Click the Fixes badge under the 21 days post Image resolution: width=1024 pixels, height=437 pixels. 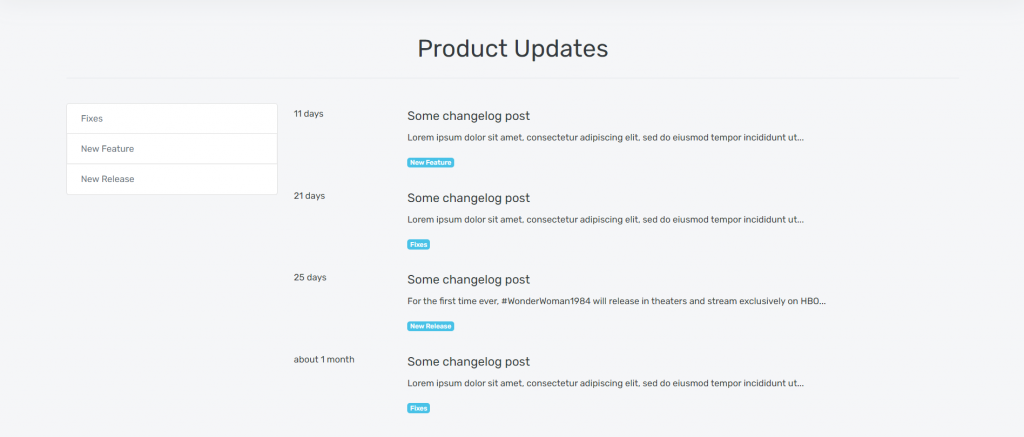coord(419,244)
